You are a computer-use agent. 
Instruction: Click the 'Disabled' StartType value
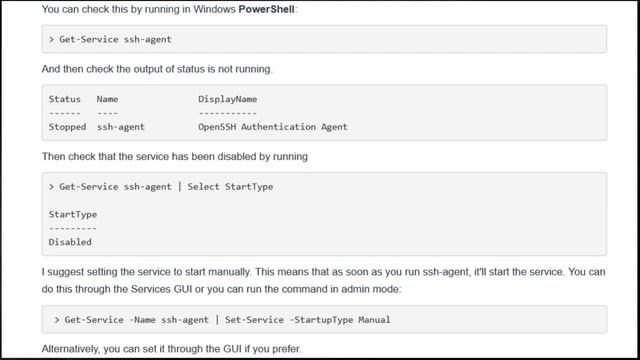click(x=70, y=242)
